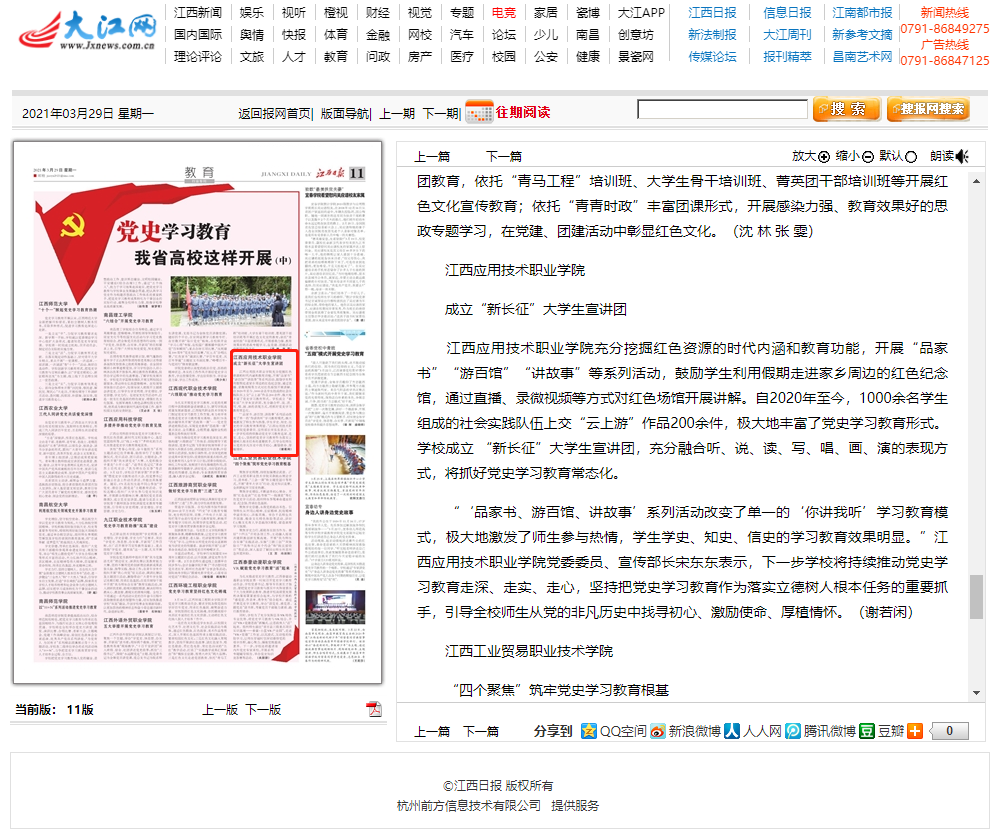
Task: Click the conference hall photo on page thumbnail
Action: pyautogui.click(x=335, y=607)
